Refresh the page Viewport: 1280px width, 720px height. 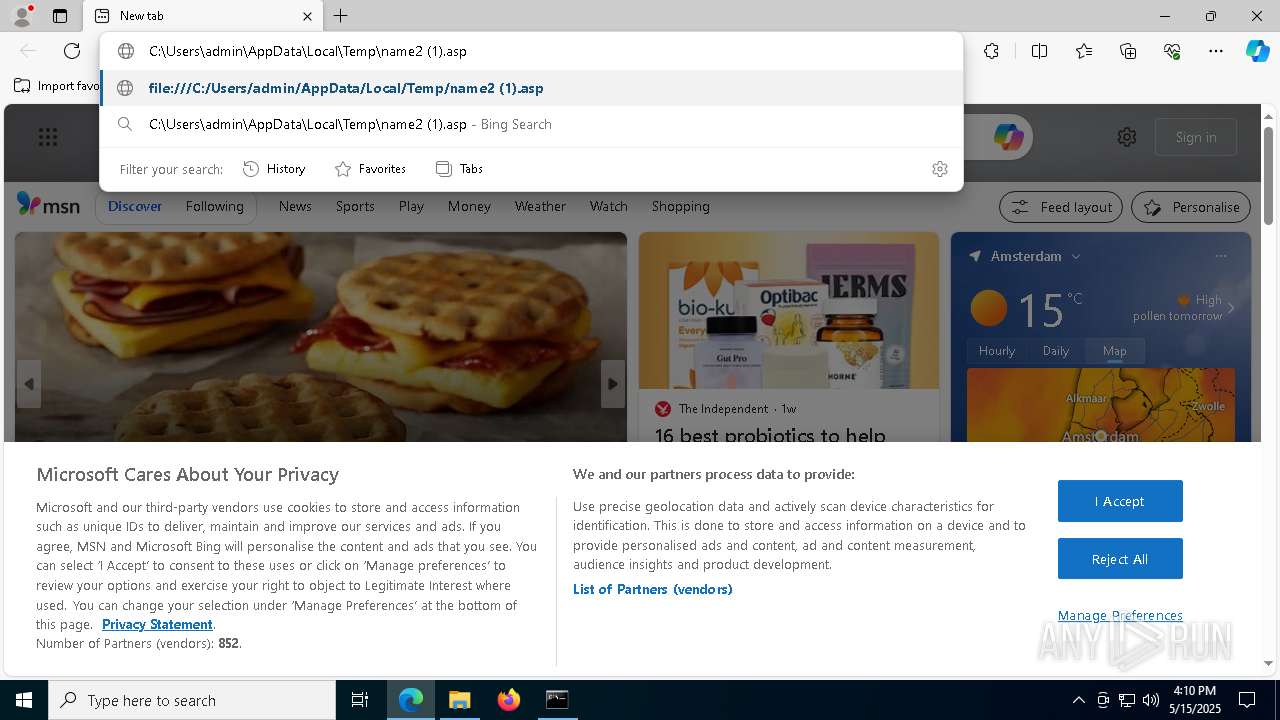[x=72, y=51]
